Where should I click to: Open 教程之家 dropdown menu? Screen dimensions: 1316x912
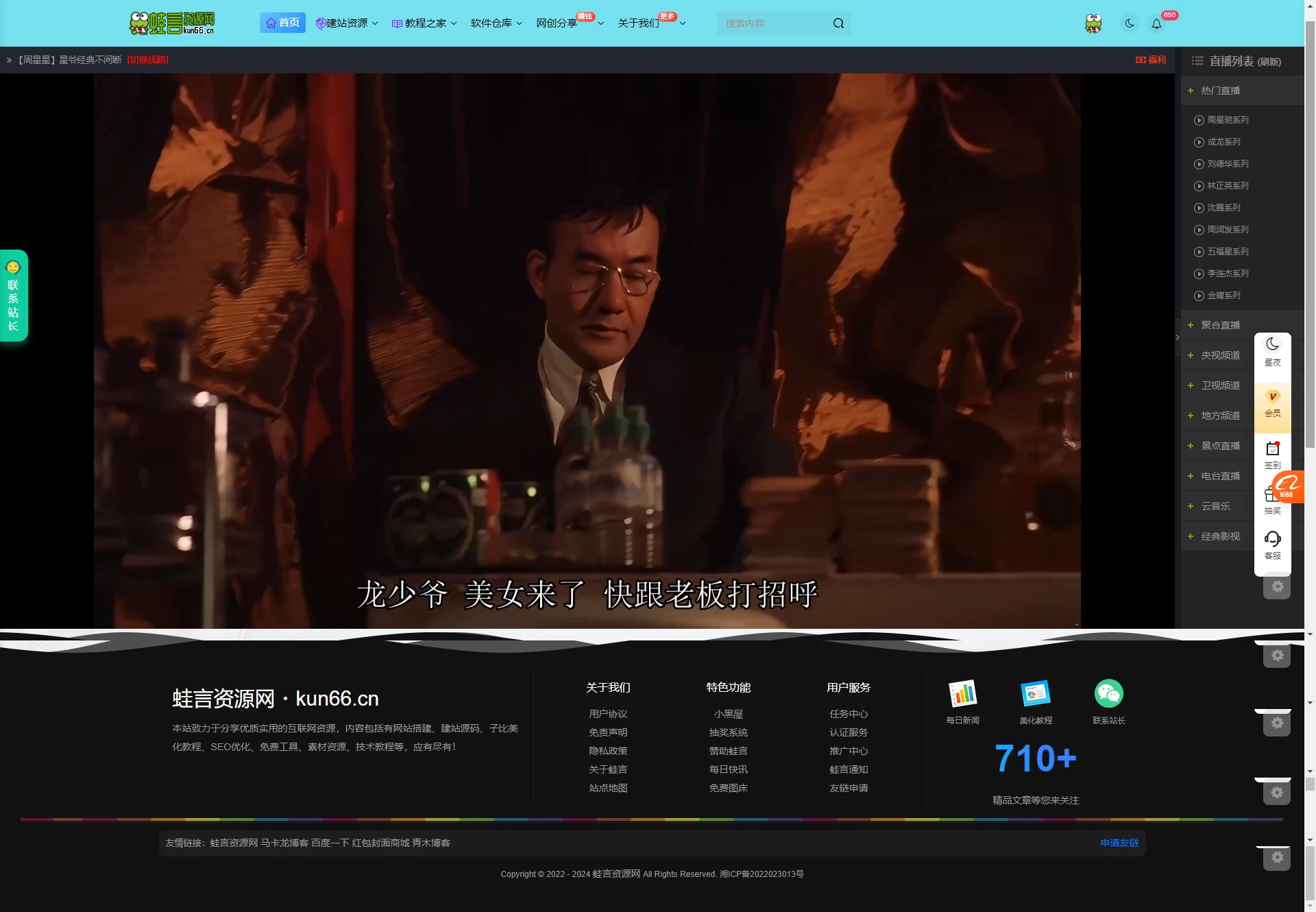pyautogui.click(x=424, y=23)
